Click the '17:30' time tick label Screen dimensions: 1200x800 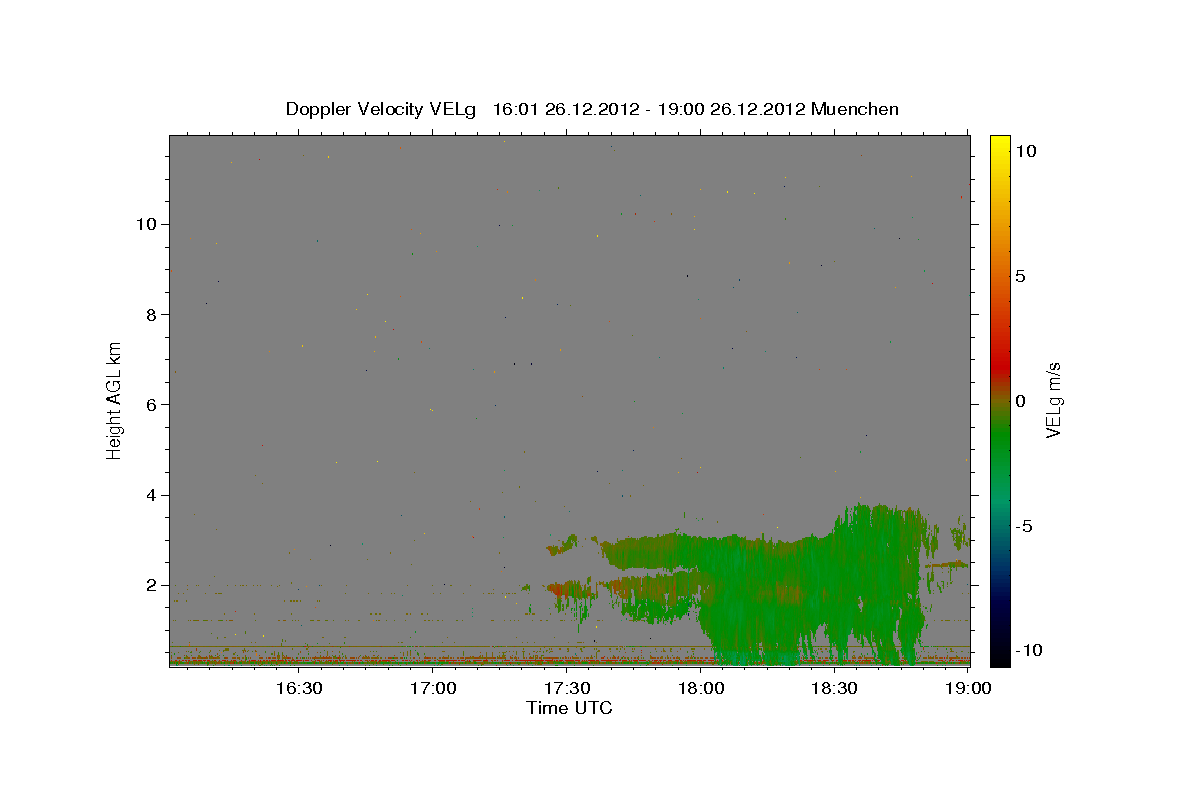point(567,688)
